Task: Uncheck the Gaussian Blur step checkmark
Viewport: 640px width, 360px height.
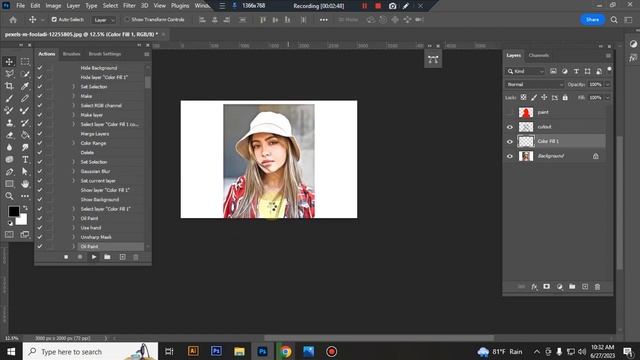Action: click(x=40, y=171)
